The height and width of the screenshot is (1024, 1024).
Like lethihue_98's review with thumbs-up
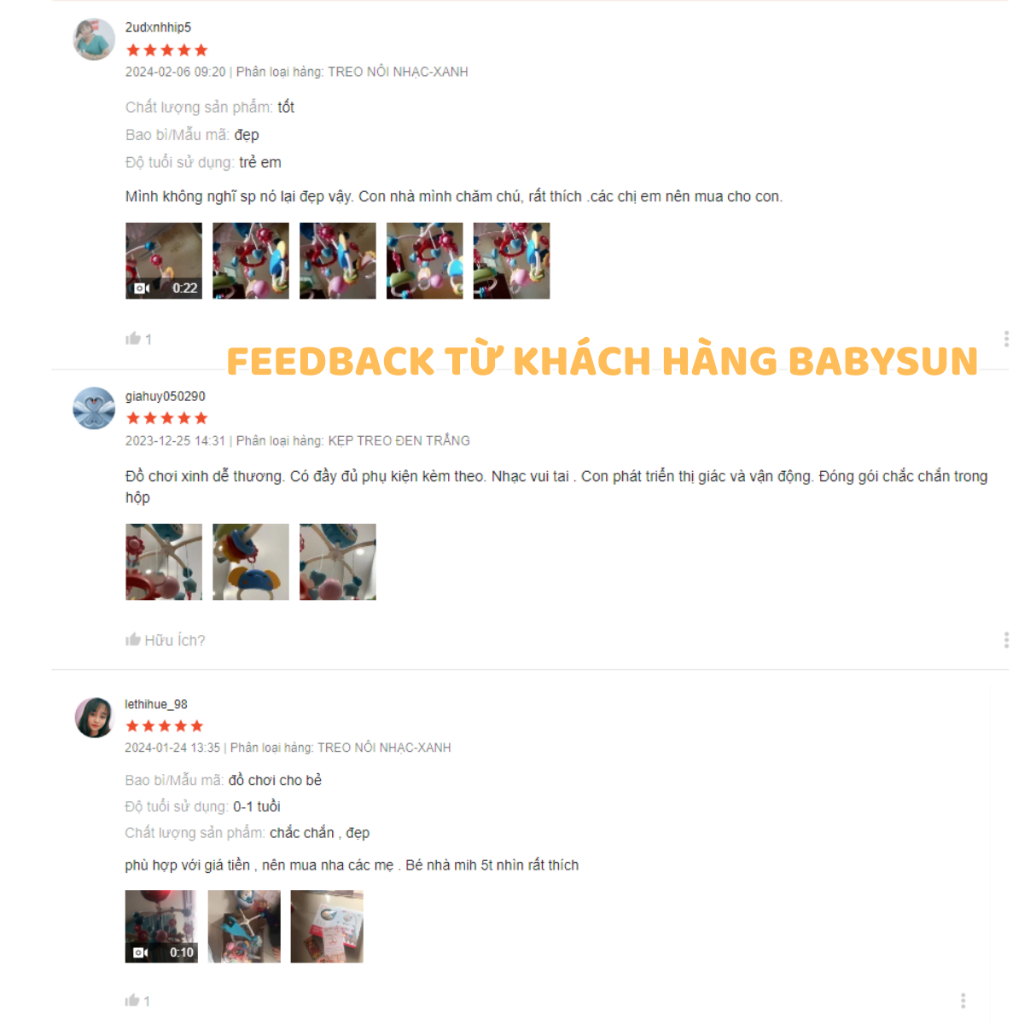132,1000
